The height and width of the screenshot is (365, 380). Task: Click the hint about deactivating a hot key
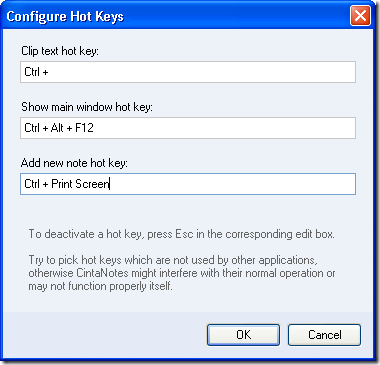point(181,234)
